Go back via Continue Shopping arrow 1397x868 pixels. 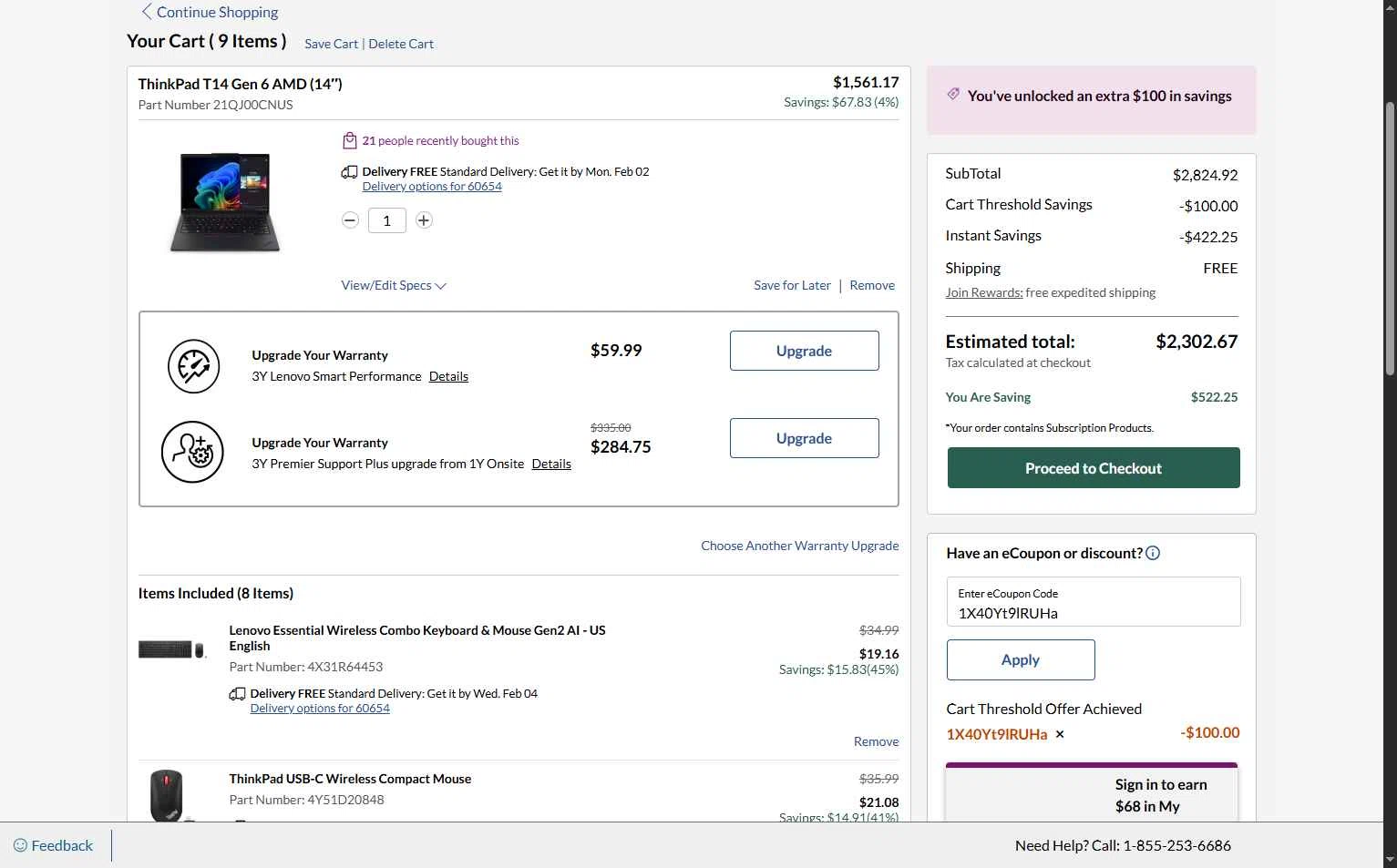[x=146, y=12]
